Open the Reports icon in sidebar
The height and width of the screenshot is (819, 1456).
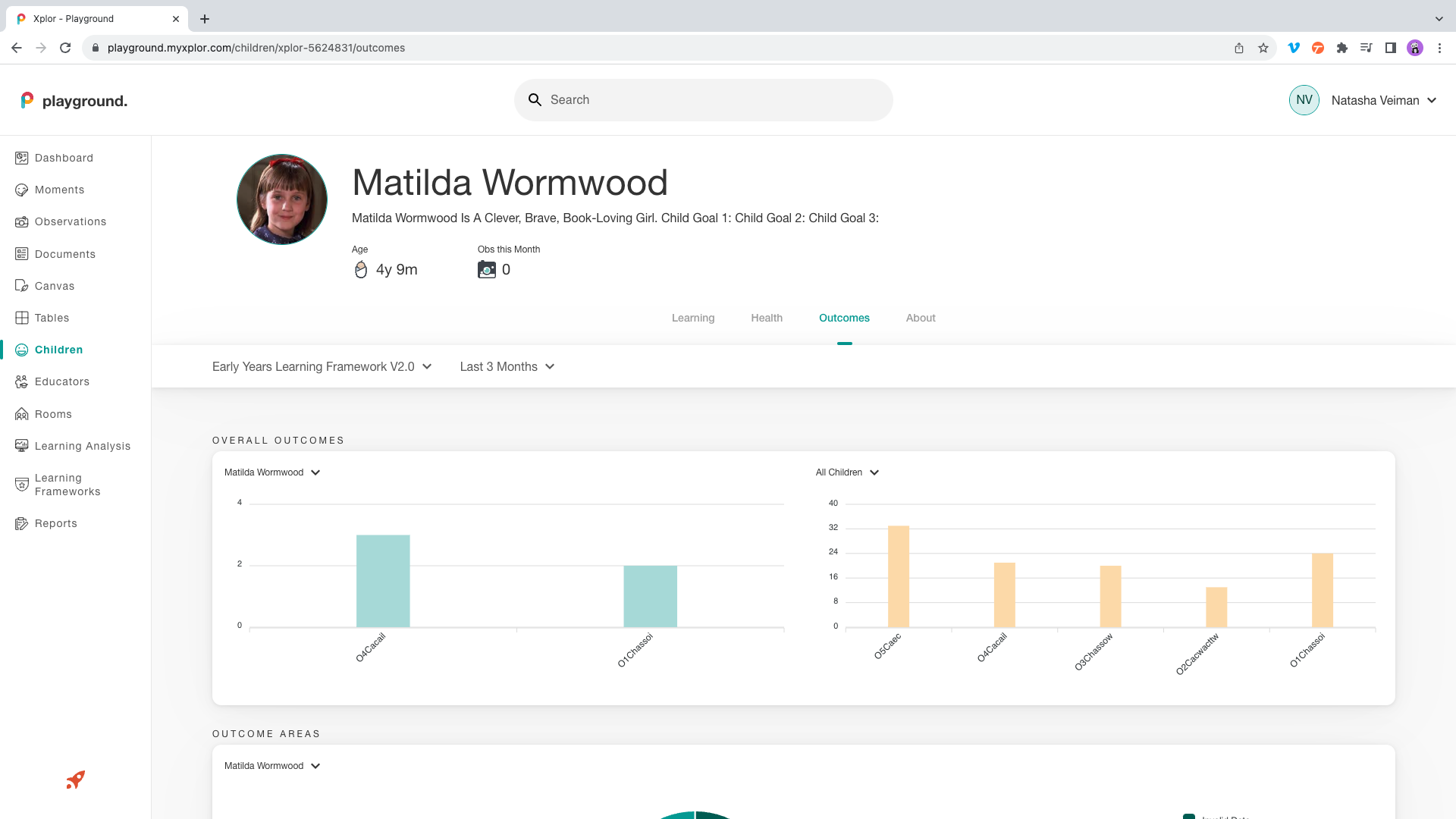click(x=22, y=523)
